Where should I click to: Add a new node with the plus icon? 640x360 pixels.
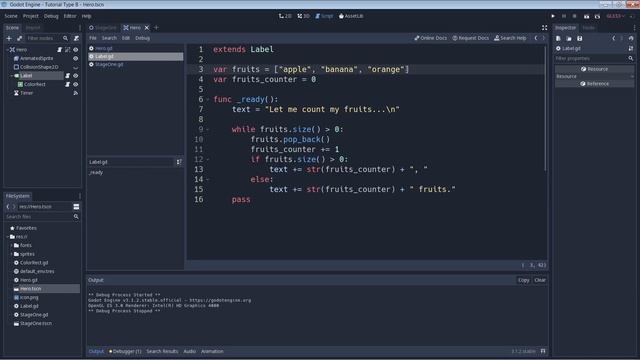tap(9, 38)
